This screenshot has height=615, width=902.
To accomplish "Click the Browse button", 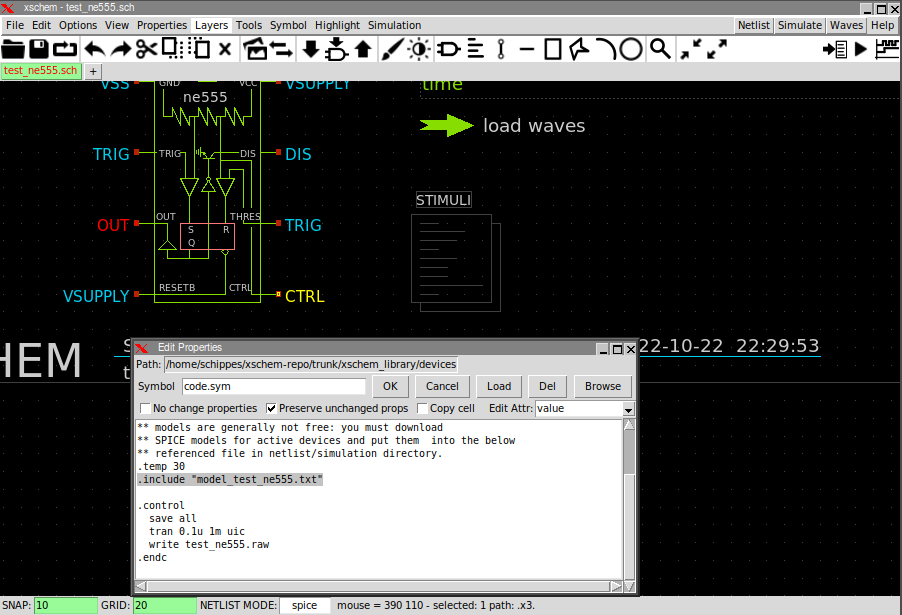I will (x=602, y=386).
